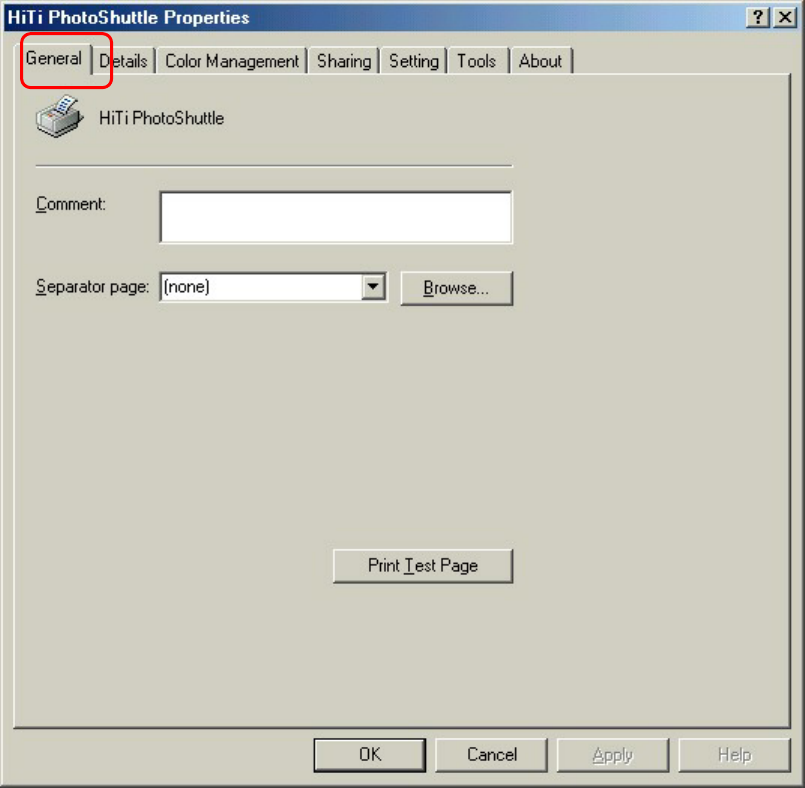The height and width of the screenshot is (788, 805).
Task: Go to the Sharing tab
Action: (343, 61)
